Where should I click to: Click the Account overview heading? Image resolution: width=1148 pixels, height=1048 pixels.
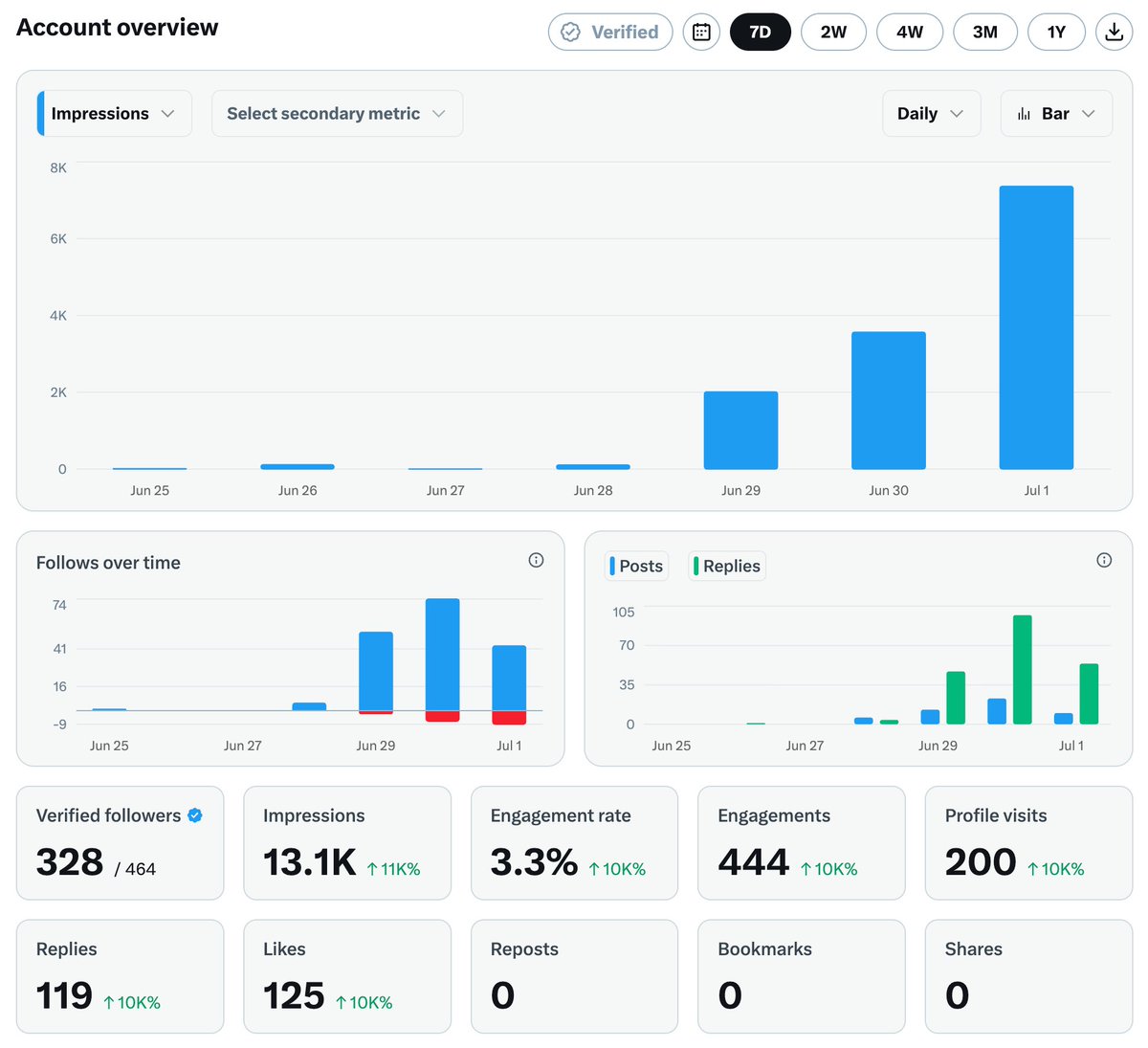coord(118,28)
